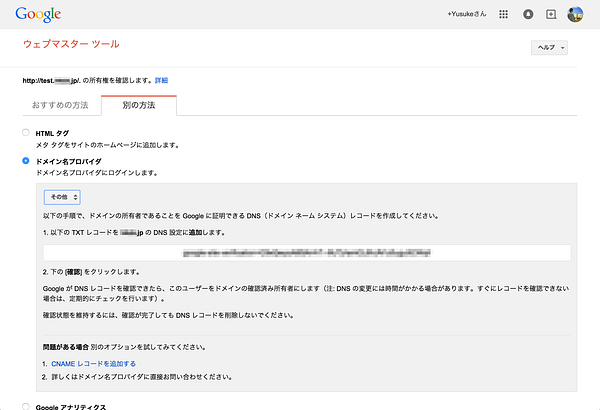Click the 詳細 link

161,80
